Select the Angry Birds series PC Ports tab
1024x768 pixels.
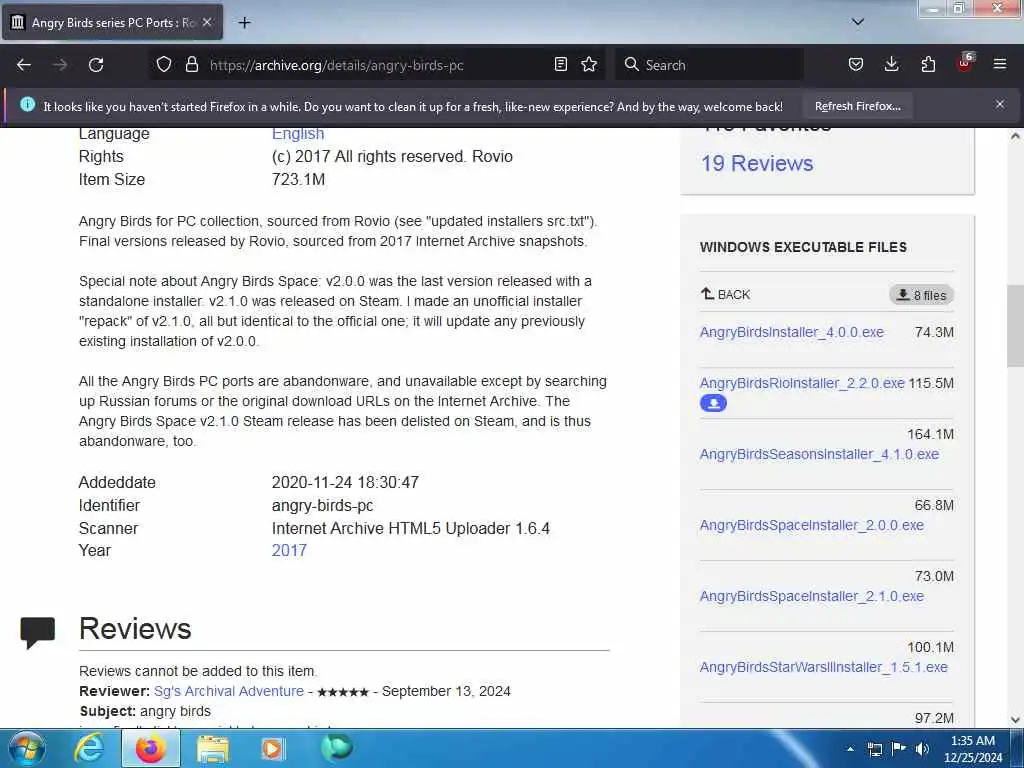(113, 22)
